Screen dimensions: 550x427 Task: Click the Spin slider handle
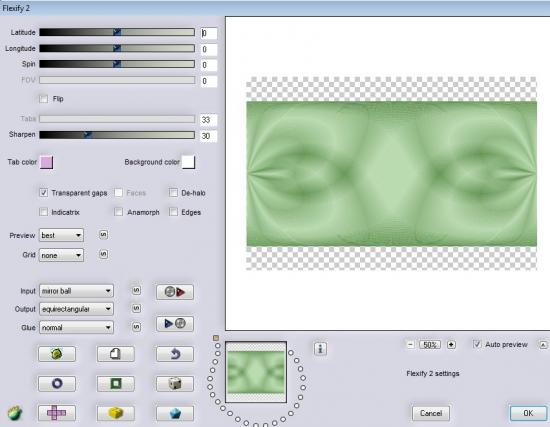(x=117, y=64)
